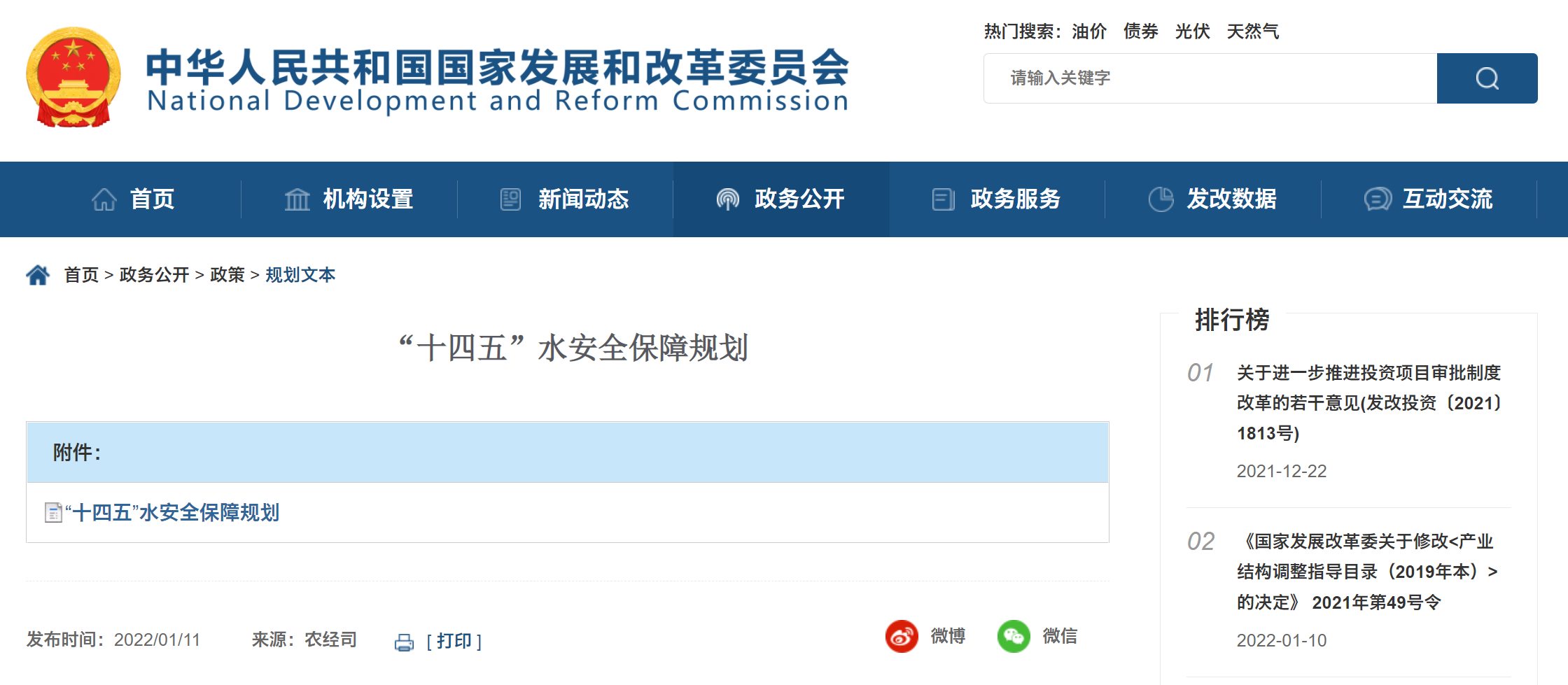Click the home icon in breadcrumb
Screen dimensions: 1568x685
(x=38, y=275)
